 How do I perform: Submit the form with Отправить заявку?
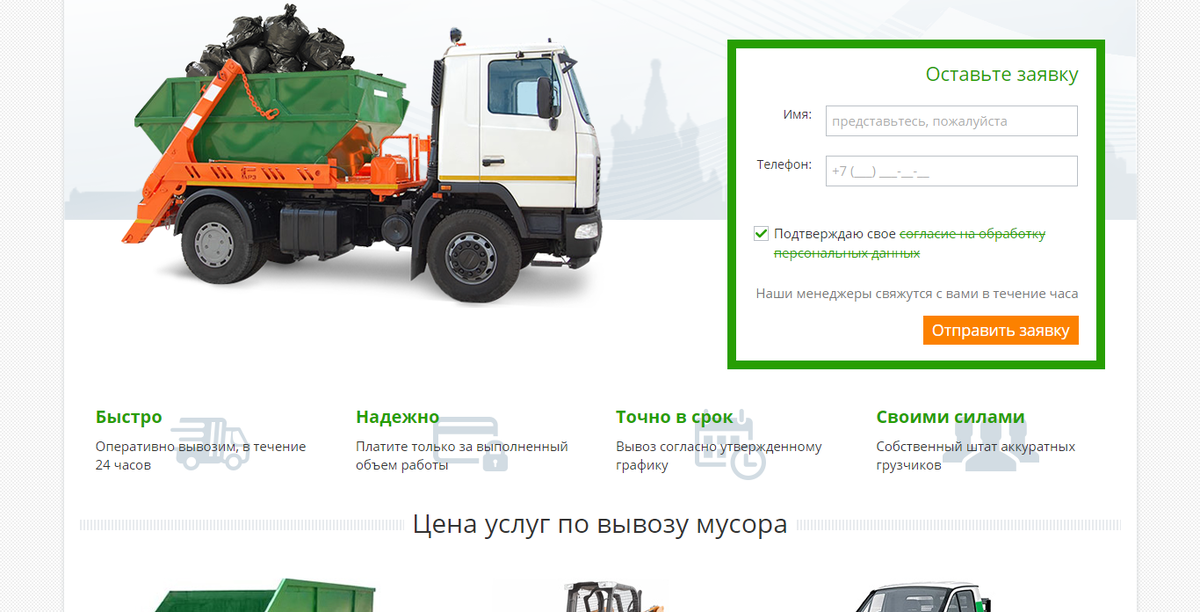tap(1001, 330)
